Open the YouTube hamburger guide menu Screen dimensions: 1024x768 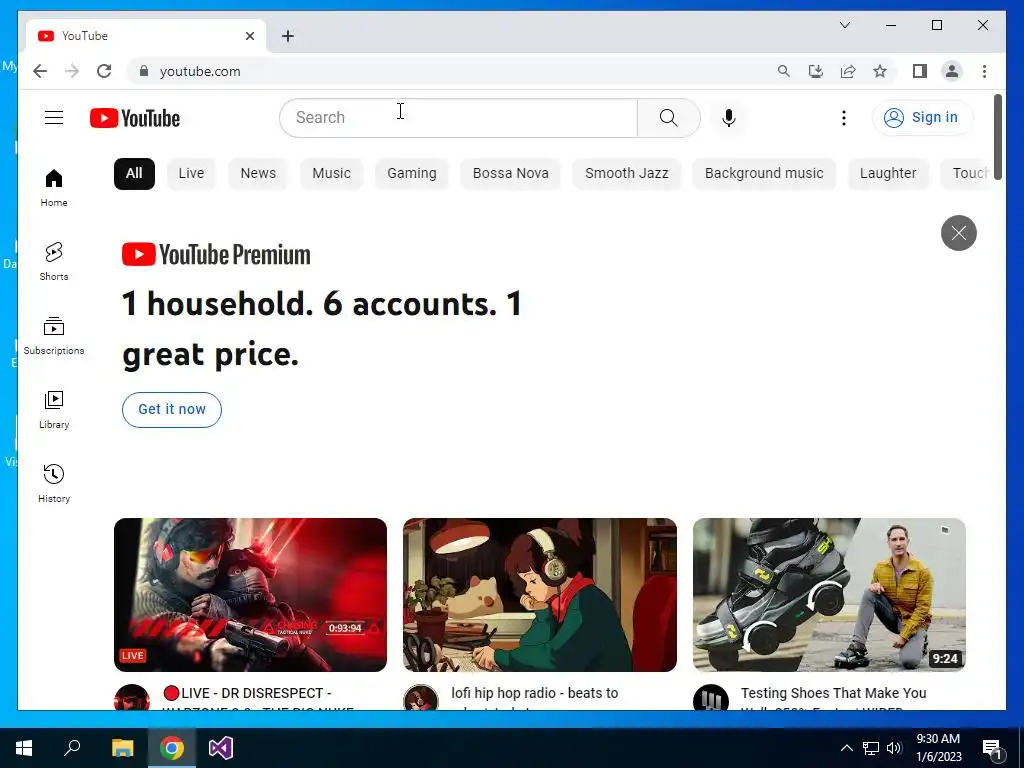pos(54,118)
